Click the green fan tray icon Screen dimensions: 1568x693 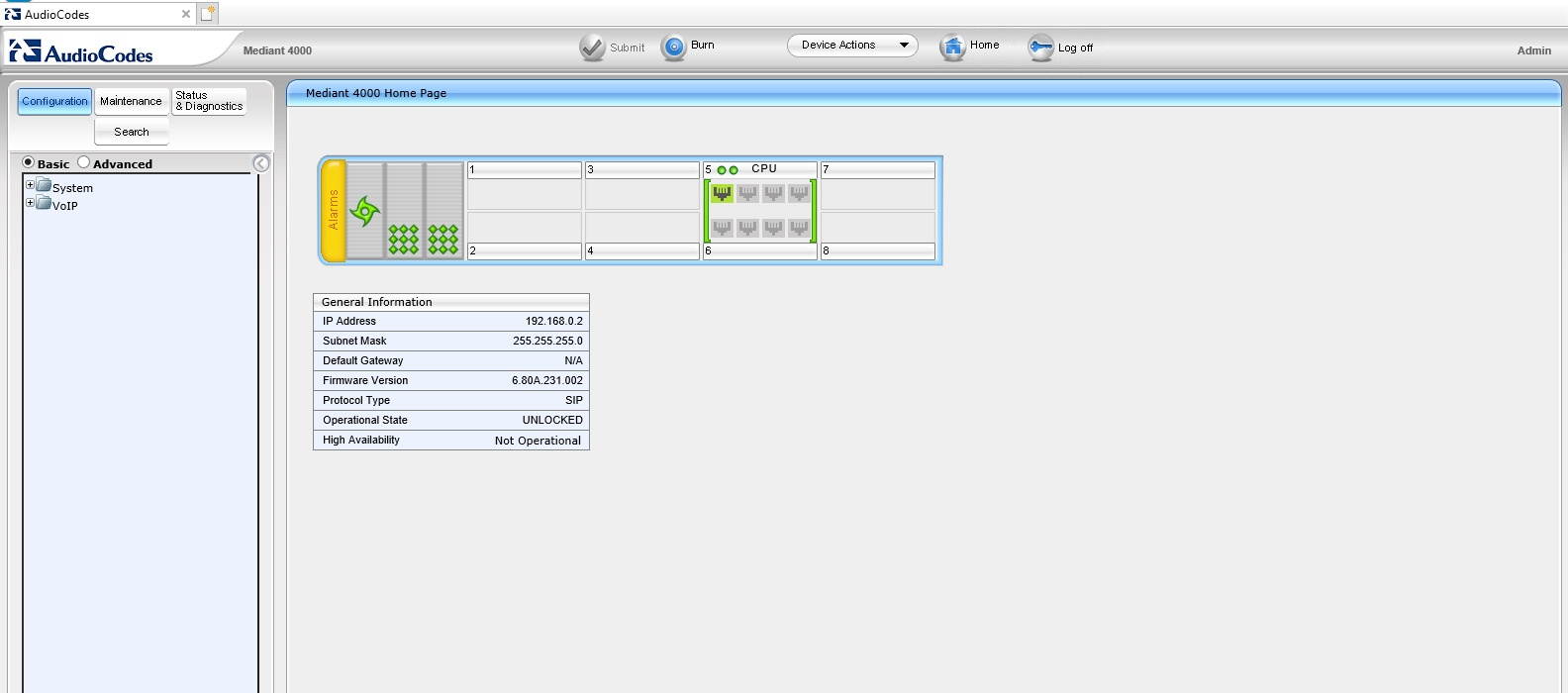[365, 211]
